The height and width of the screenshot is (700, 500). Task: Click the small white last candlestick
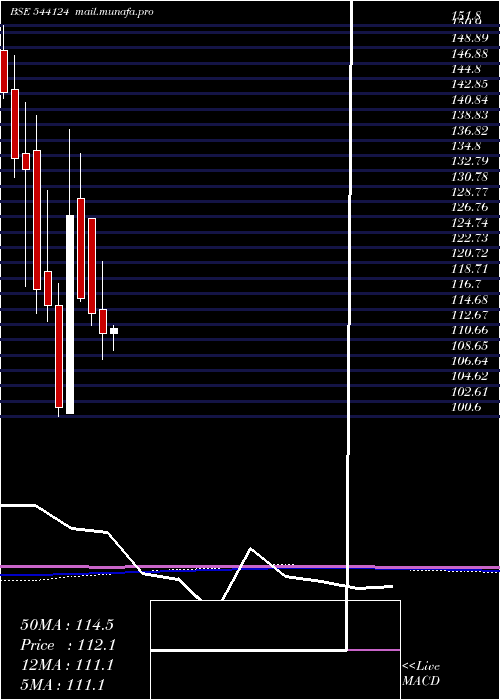point(114,331)
